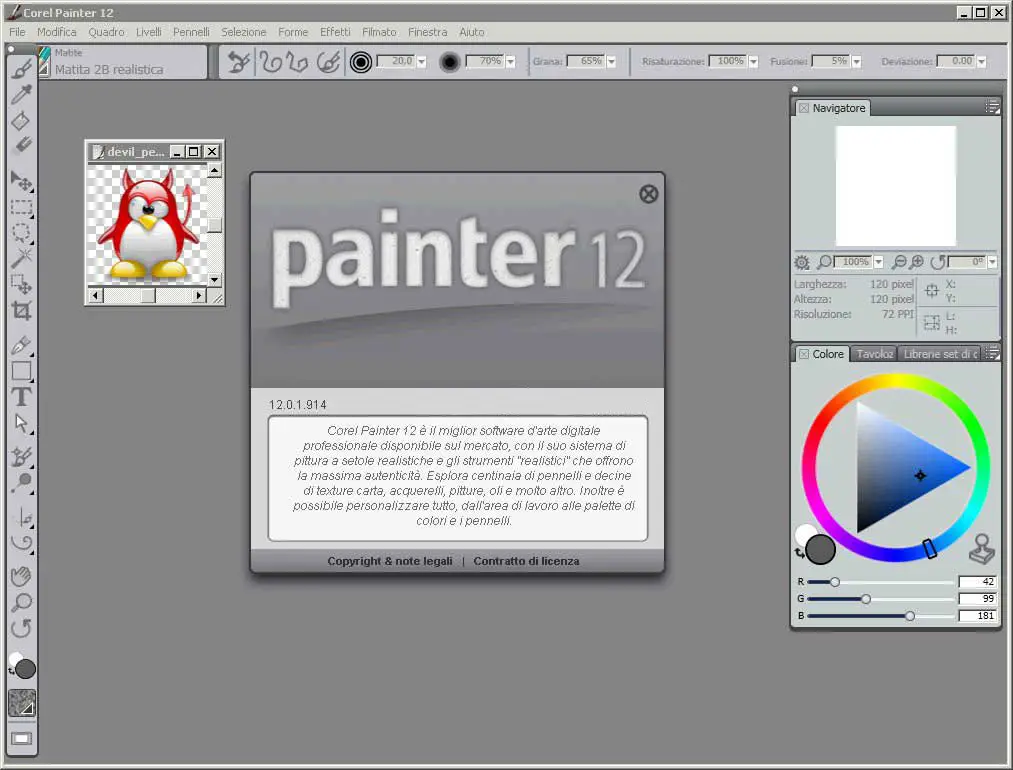The width and height of the screenshot is (1013, 770).
Task: Switch to Librerie set di colori tab
Action: point(940,354)
